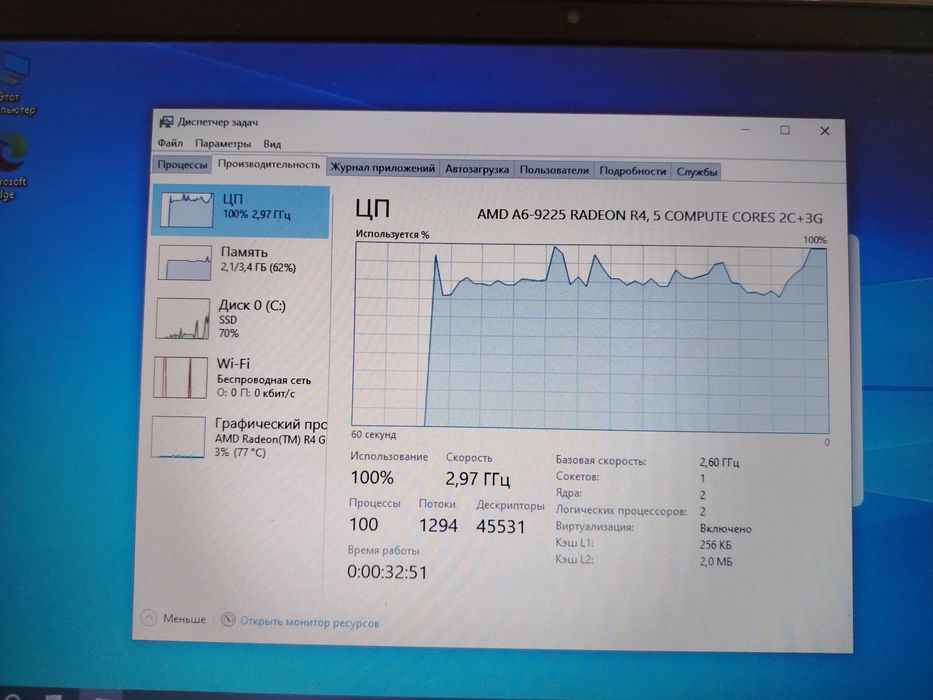Click the AMD A6-9225 processor name text
This screenshot has width=933, height=700.
[649, 215]
